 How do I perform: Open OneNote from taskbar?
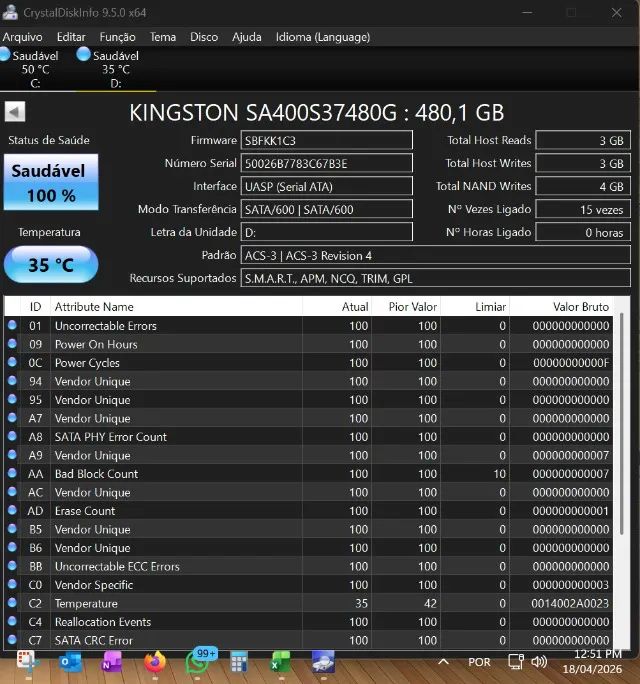pyautogui.click(x=112, y=662)
